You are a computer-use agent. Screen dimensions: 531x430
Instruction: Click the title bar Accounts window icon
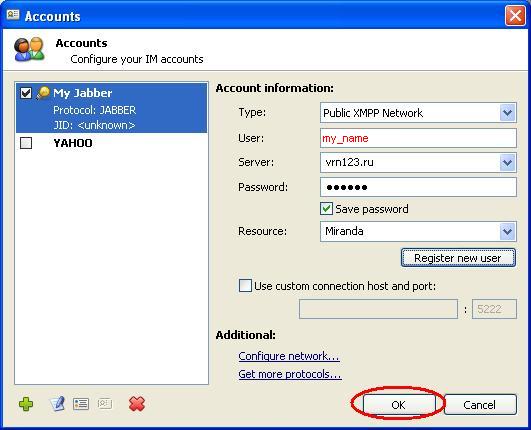(x=13, y=15)
